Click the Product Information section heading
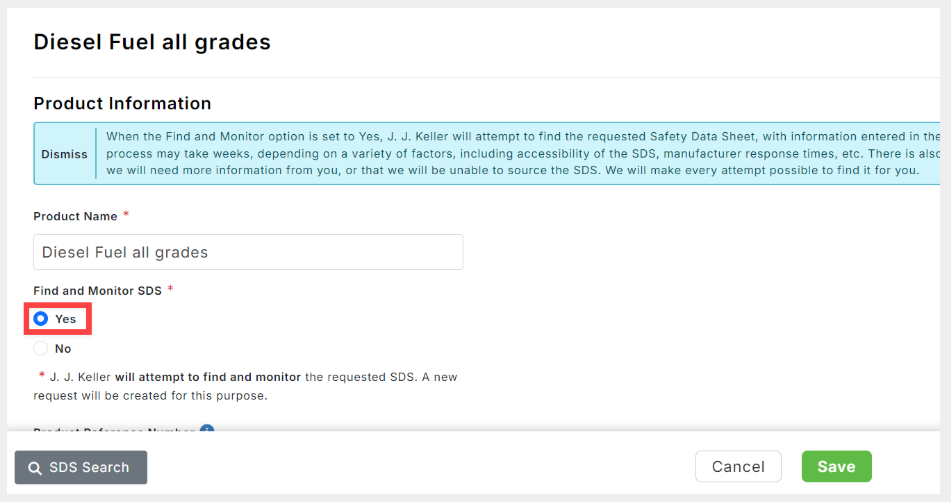The height and width of the screenshot is (502, 952). [x=122, y=103]
